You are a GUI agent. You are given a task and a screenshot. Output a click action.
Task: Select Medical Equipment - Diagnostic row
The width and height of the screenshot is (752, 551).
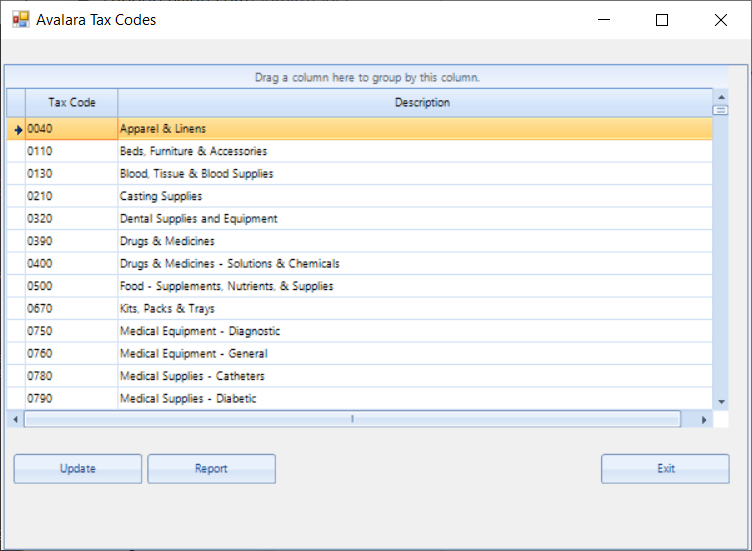(x=360, y=331)
